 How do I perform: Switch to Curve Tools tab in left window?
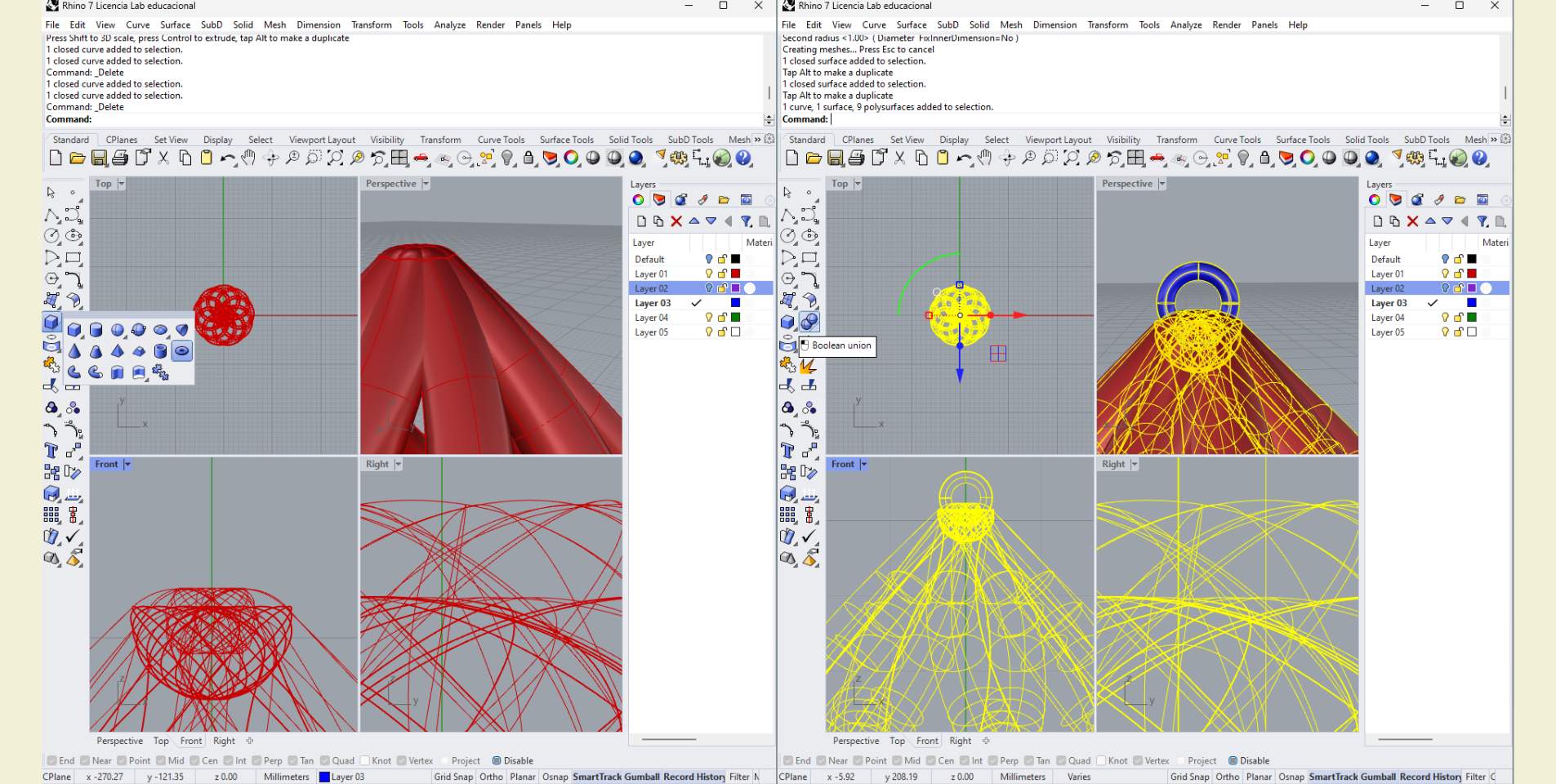(x=501, y=140)
